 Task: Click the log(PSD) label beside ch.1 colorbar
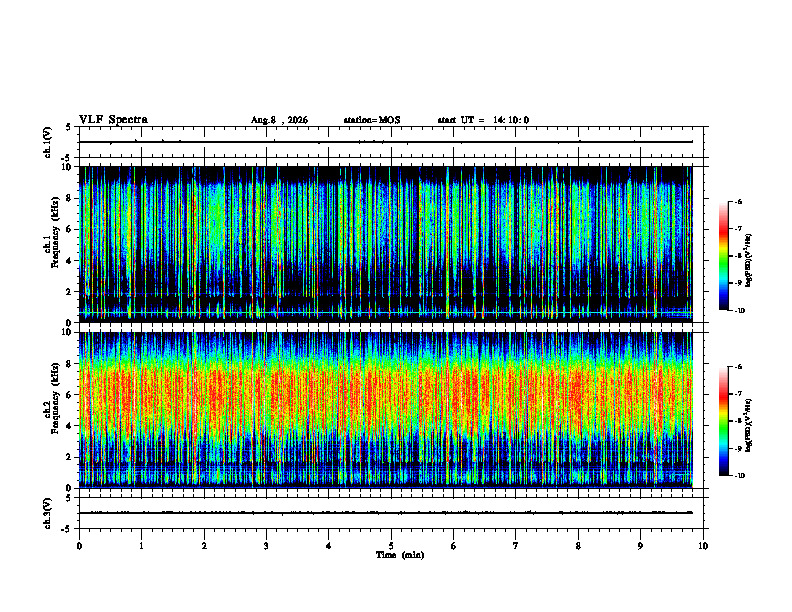pyautogui.click(x=749, y=261)
